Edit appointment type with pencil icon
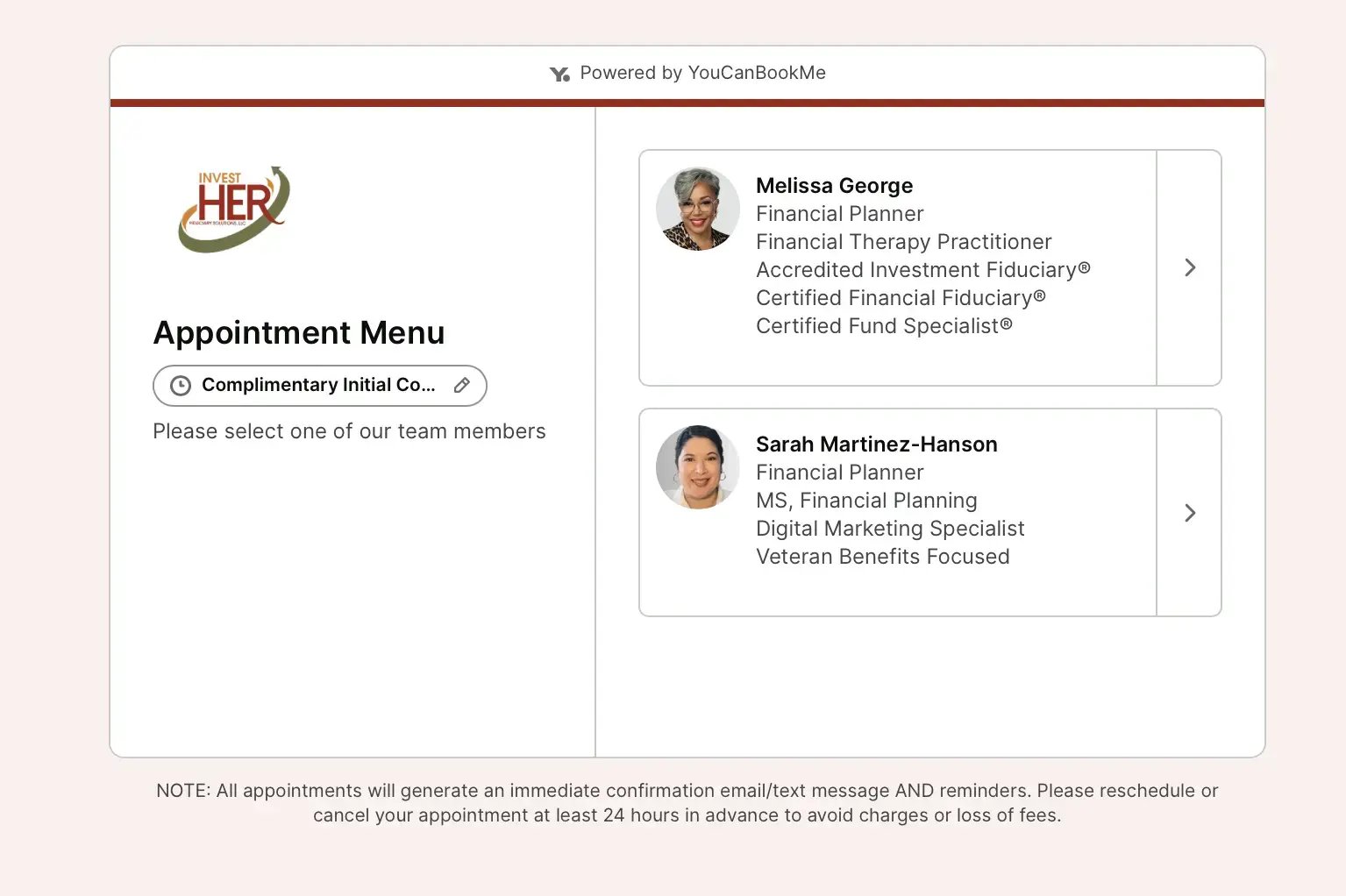Screen dimensions: 1346x896 pyautogui.click(x=462, y=386)
